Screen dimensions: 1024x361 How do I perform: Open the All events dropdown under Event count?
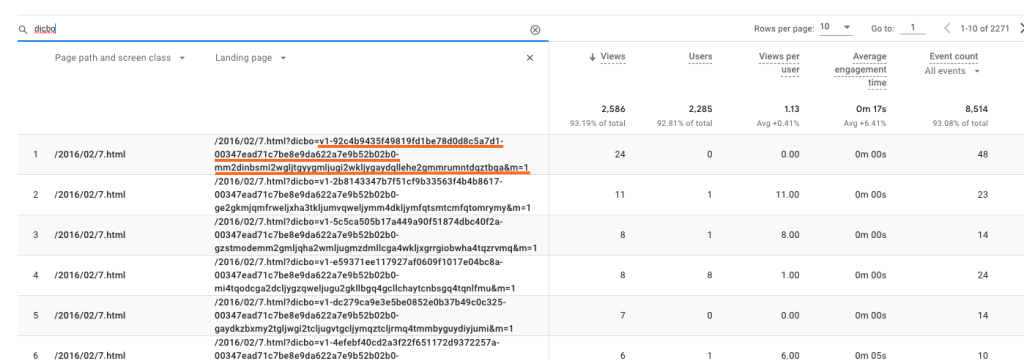pos(952,71)
